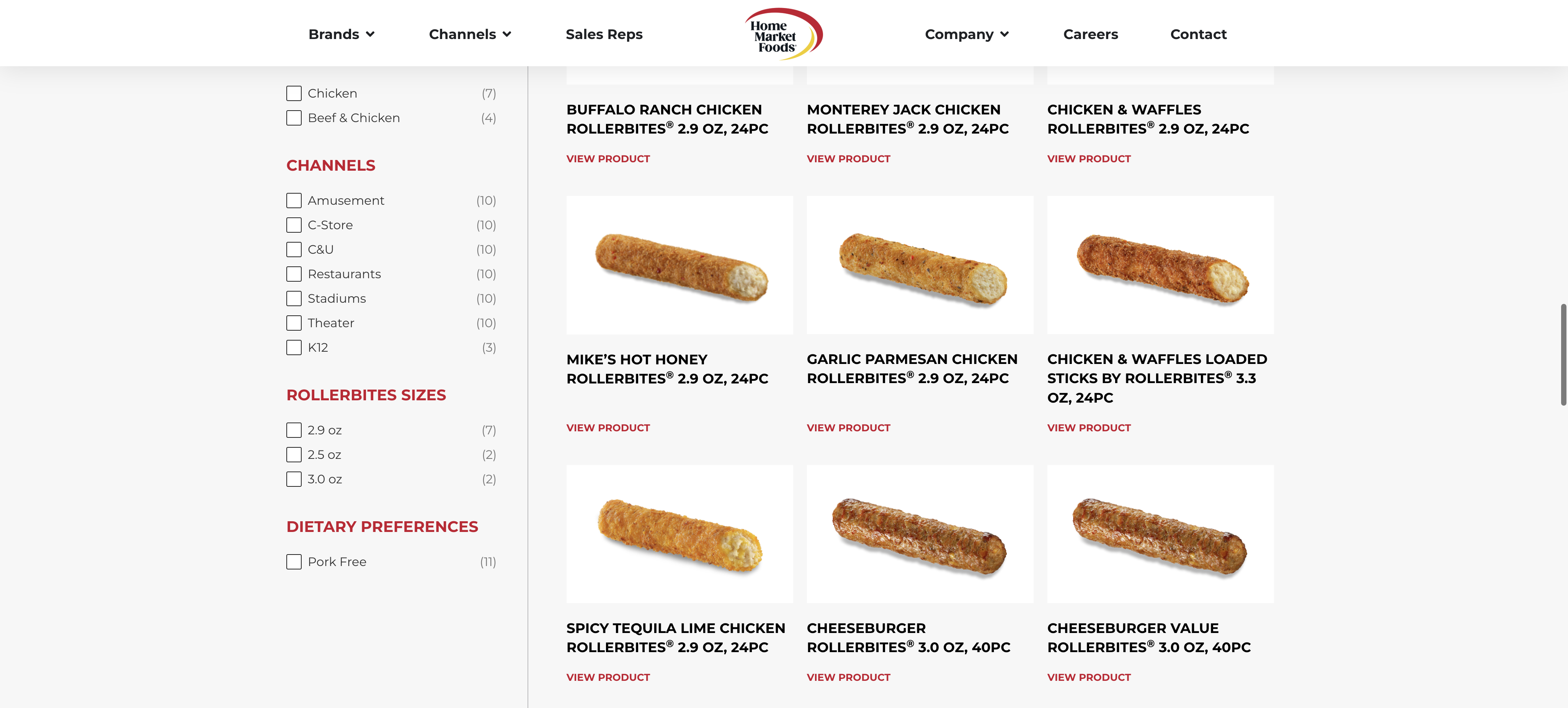Check the Stadiums channel filter
The image size is (1568, 708).
(x=294, y=299)
